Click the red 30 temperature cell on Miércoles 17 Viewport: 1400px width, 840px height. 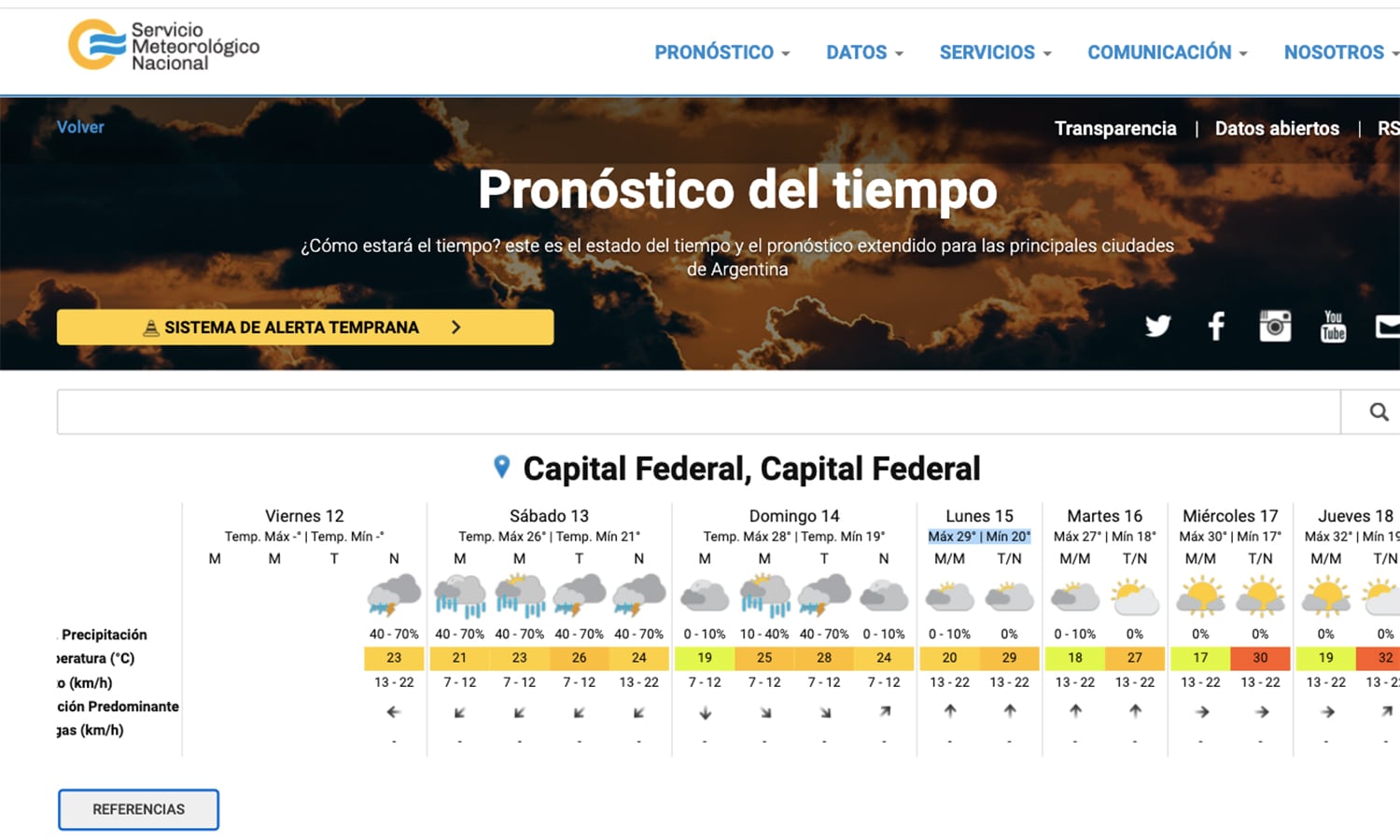click(1260, 658)
